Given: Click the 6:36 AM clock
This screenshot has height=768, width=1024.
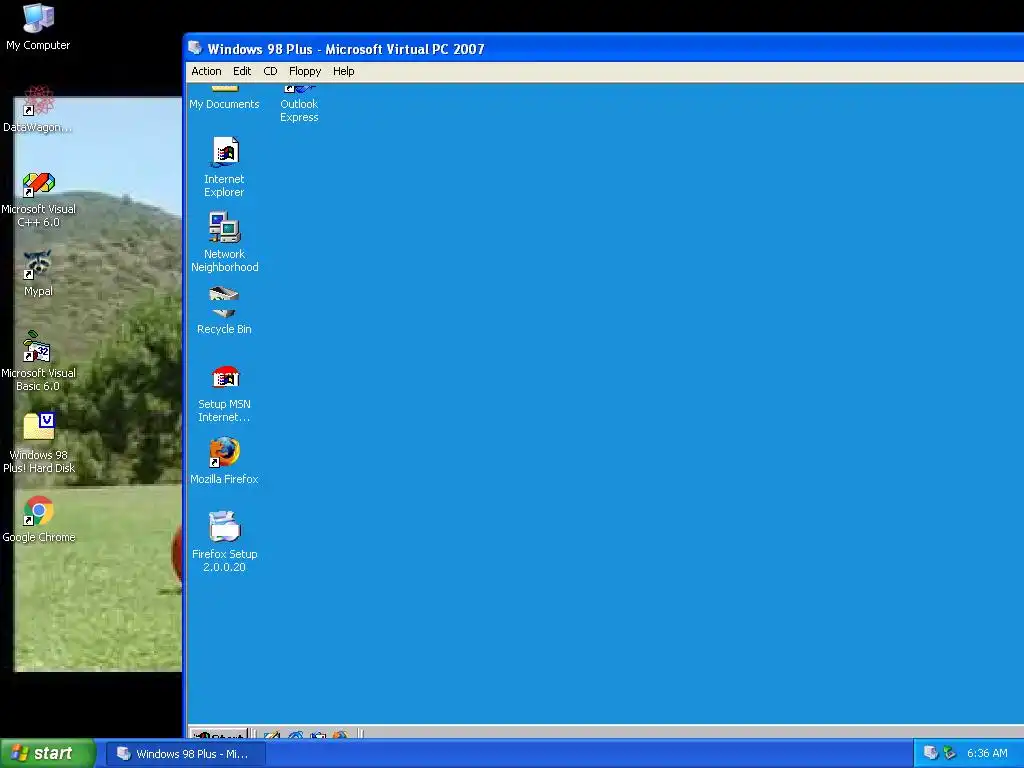Looking at the screenshot, I should [x=987, y=753].
